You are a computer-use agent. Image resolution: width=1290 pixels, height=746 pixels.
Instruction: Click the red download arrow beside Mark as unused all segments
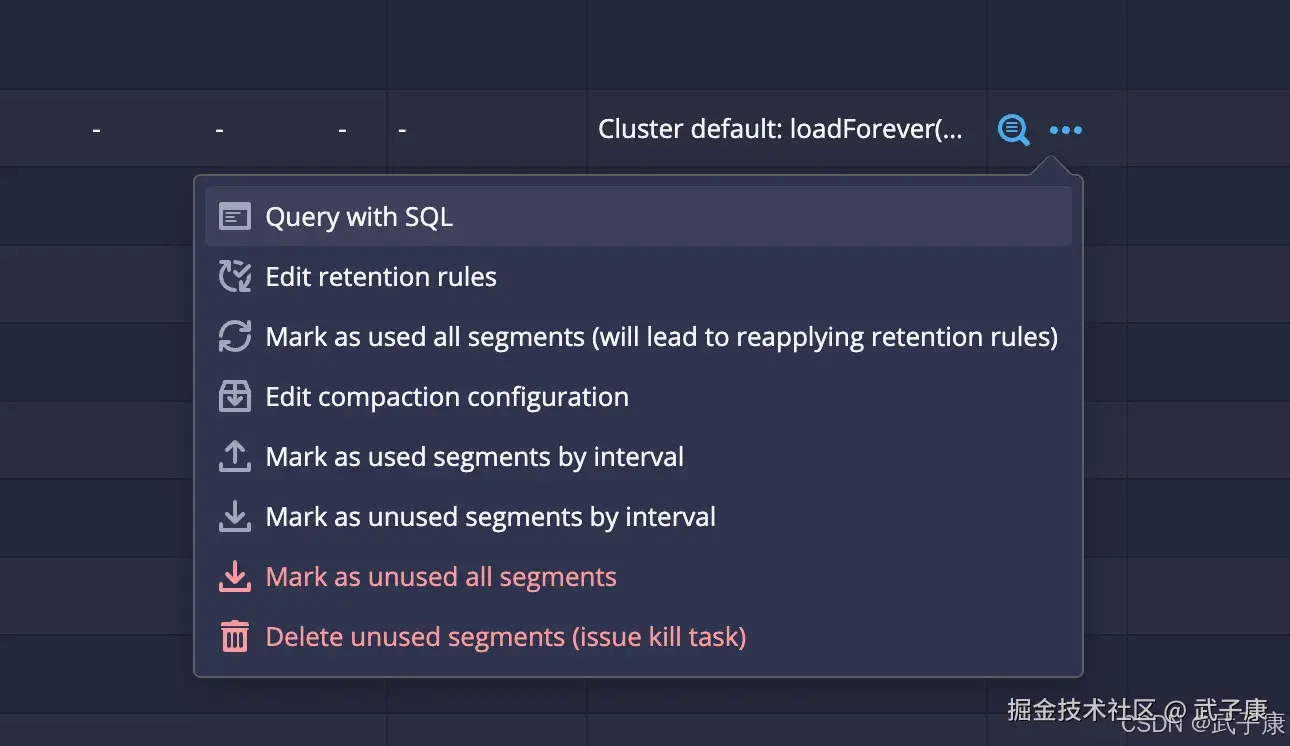click(234, 576)
